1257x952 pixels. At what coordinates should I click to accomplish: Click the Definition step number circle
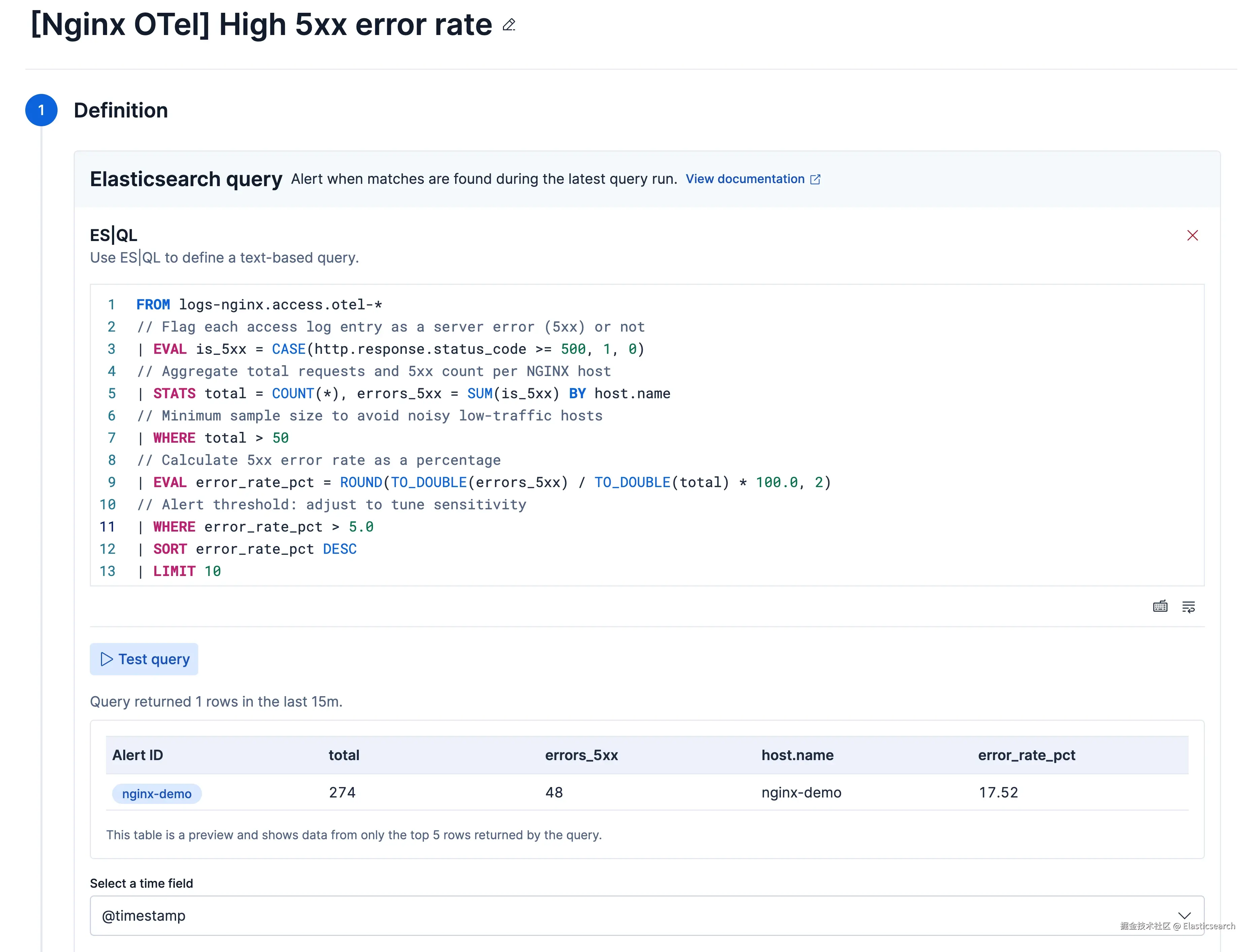[41, 110]
